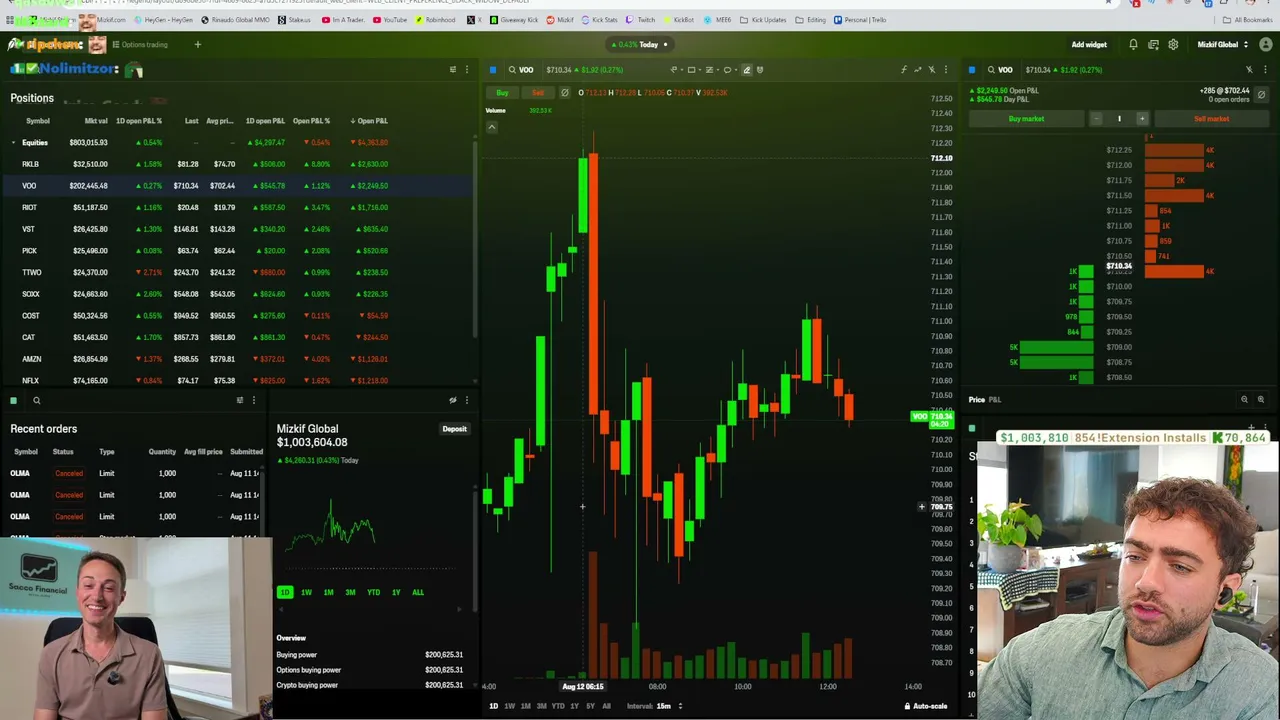The height and width of the screenshot is (720, 1280).
Task: Open Positions widget three-dot menu
Action: coord(466,70)
